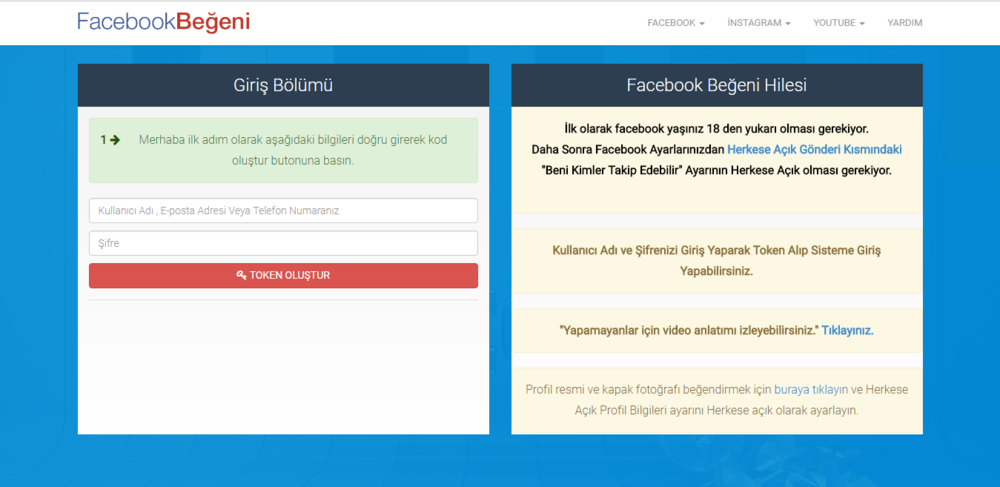Click into the Şifre password field
Image resolution: width=1000 pixels, height=487 pixels.
[283, 243]
